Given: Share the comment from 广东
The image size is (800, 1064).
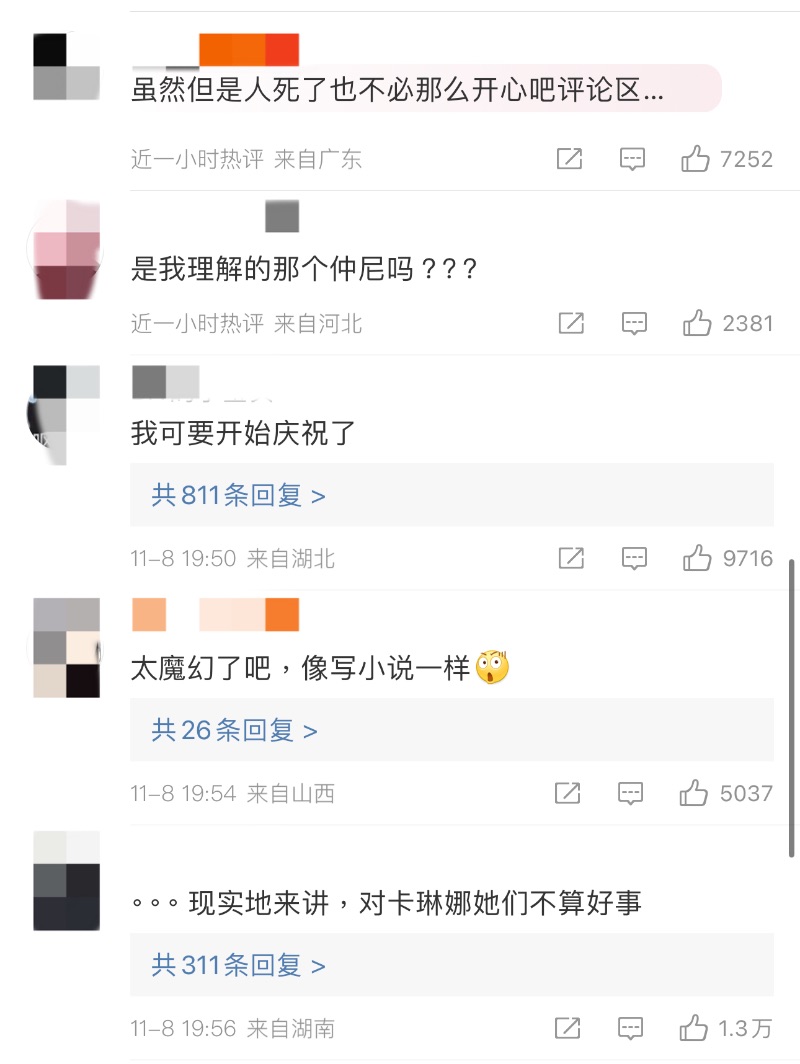Looking at the screenshot, I should coord(569,159).
